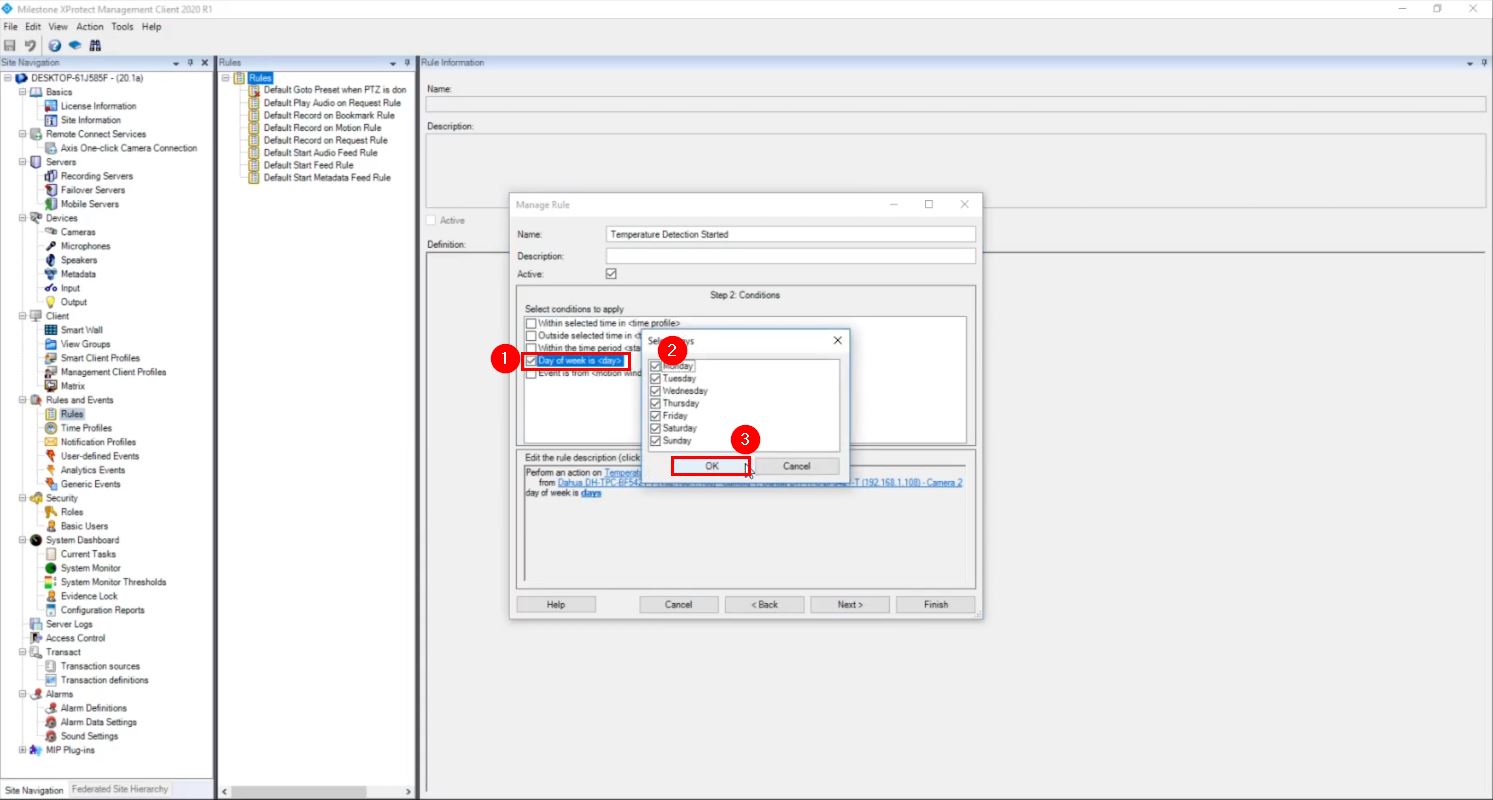
Task: Select the Time Profiles icon under Rules and Events
Action: click(52, 427)
